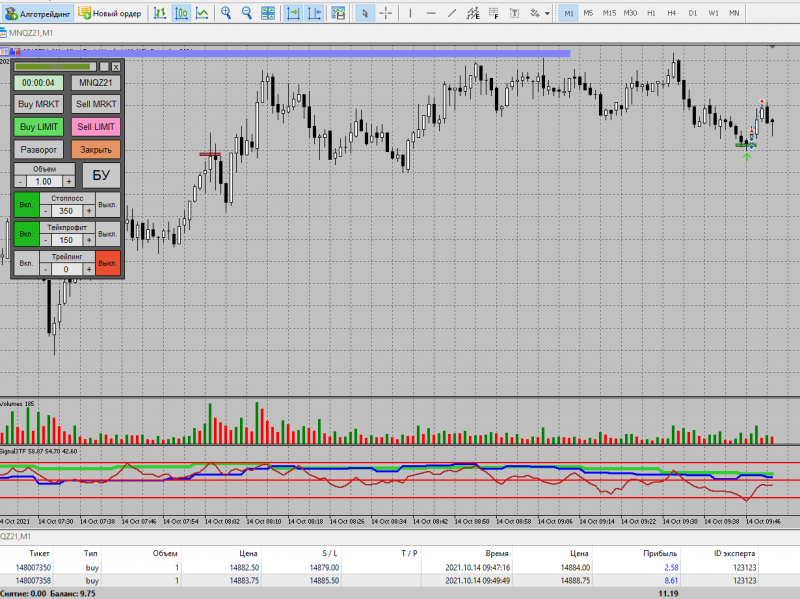Place a Buy LIMIT order
This screenshot has height=599, width=800.
pos(39,127)
